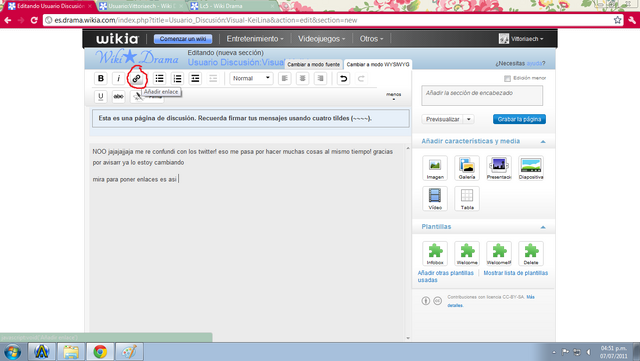
Task: Reload the page in the browser
Action: click(34, 20)
